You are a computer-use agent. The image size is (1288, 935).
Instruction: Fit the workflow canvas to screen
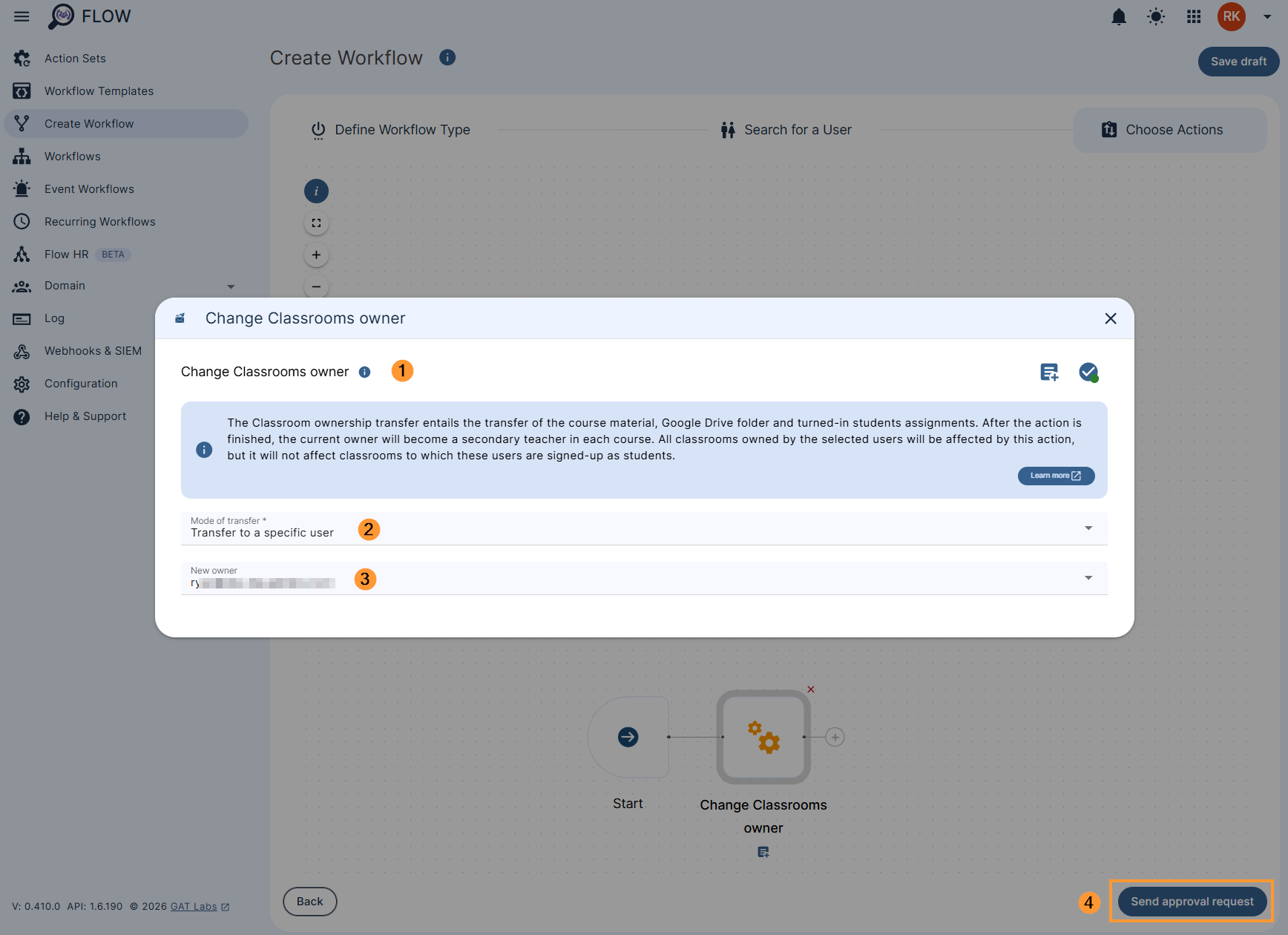[x=316, y=222]
